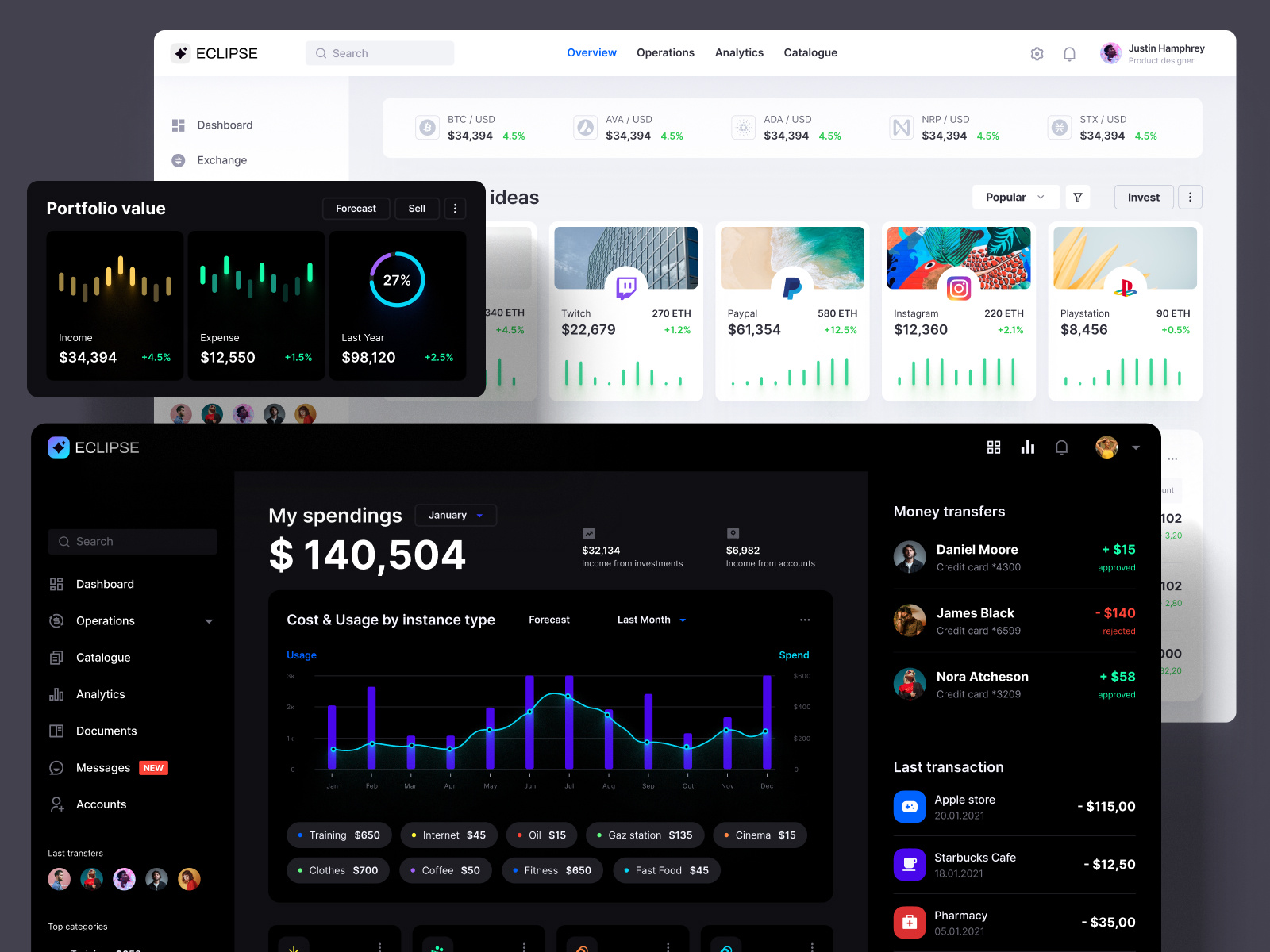Open the filter funnel beside Popular
Viewport: 1270px width, 952px height.
point(1078,198)
